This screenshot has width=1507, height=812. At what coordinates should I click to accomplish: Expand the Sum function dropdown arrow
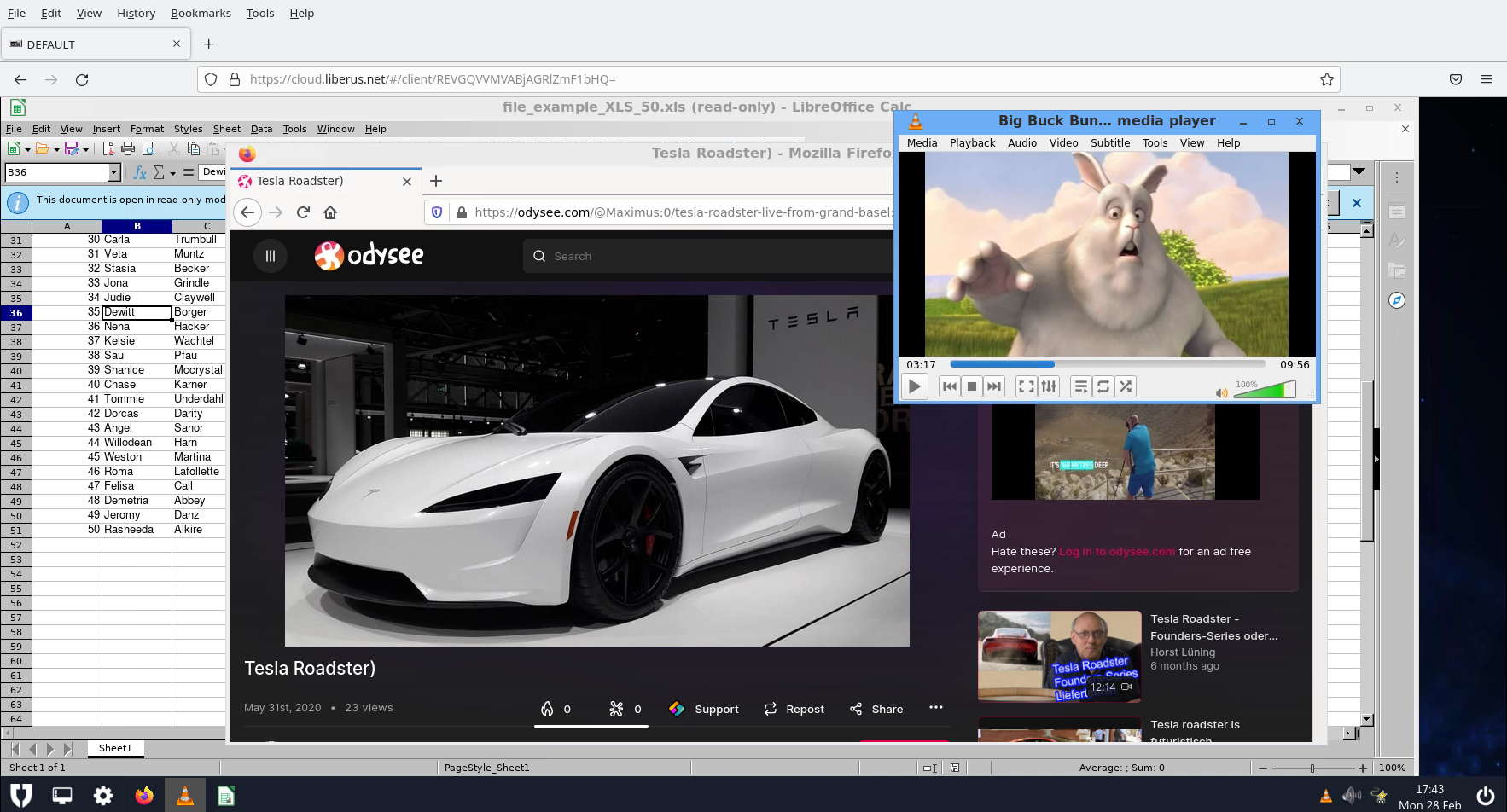(x=172, y=173)
